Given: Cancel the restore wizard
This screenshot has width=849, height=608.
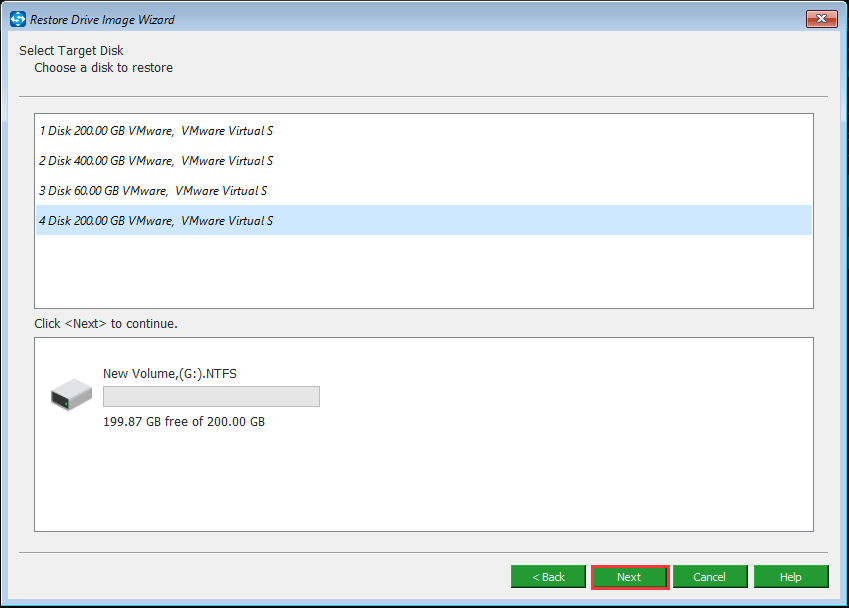Looking at the screenshot, I should (x=710, y=577).
